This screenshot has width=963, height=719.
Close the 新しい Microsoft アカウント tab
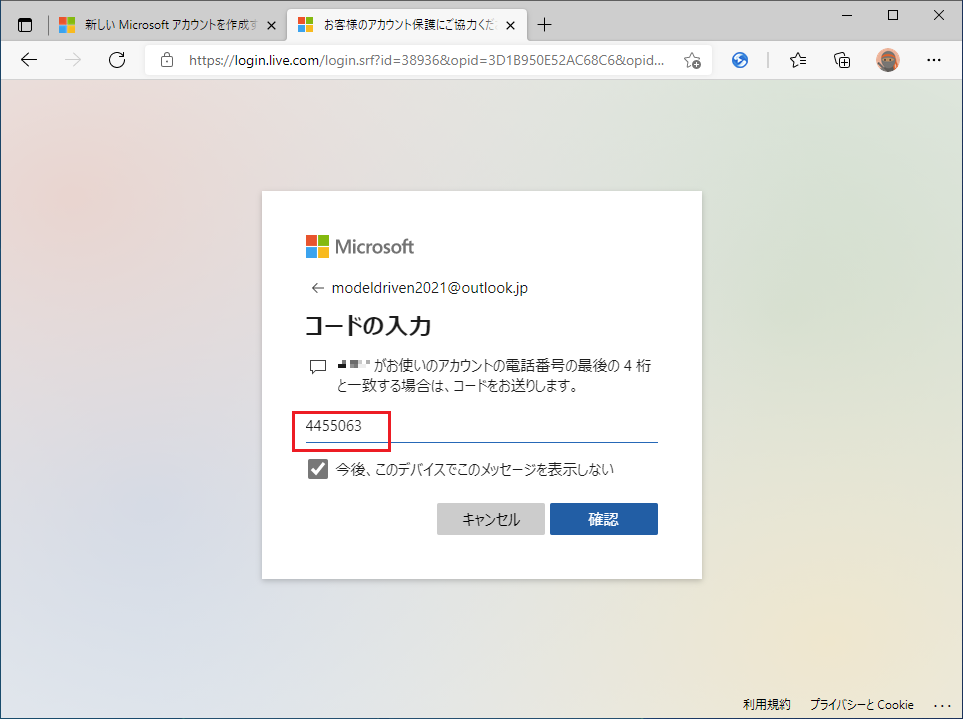271,26
